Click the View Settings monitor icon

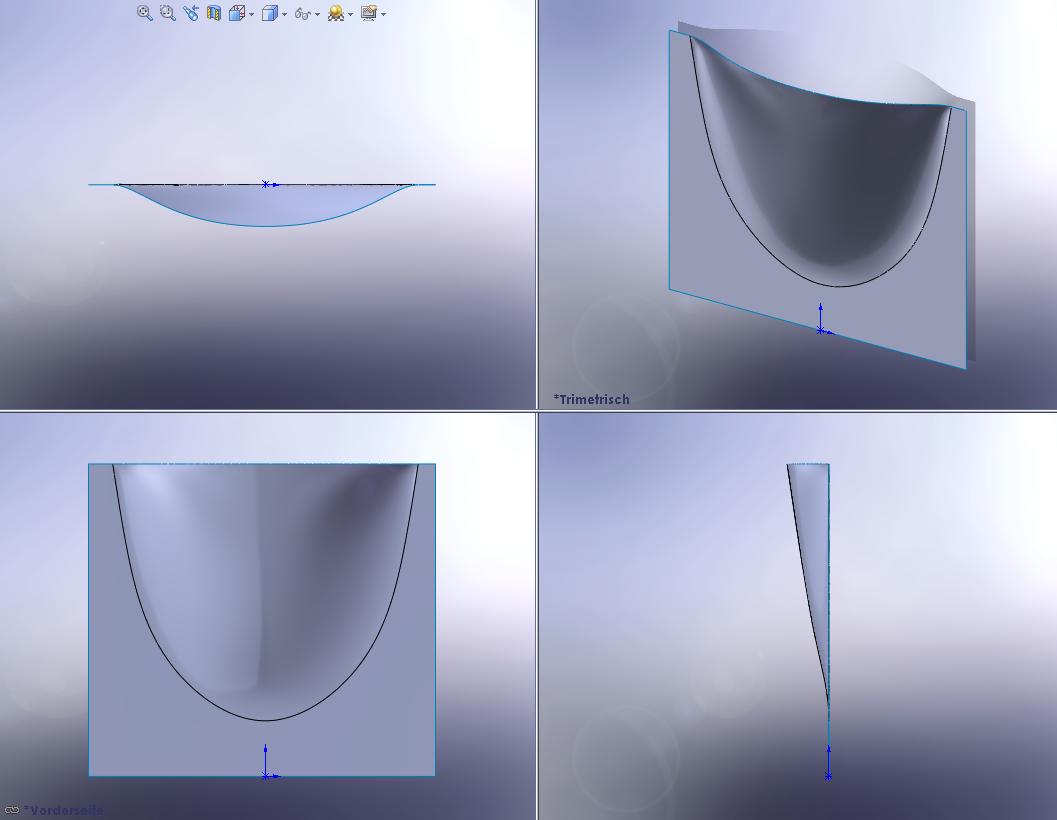click(369, 13)
